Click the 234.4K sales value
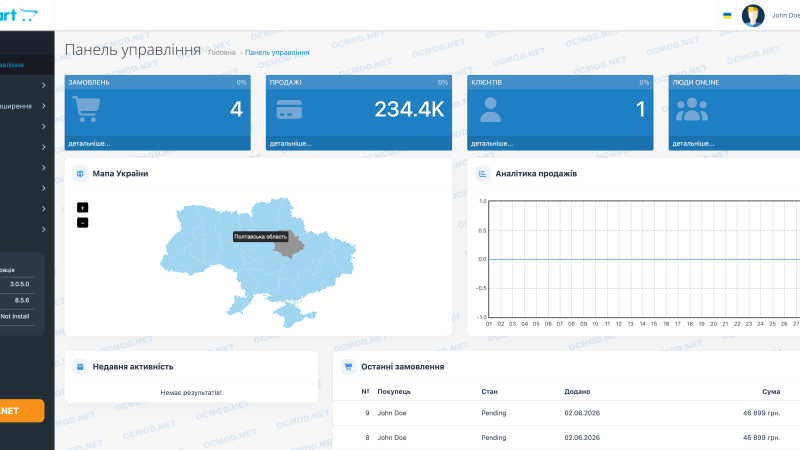 409,109
